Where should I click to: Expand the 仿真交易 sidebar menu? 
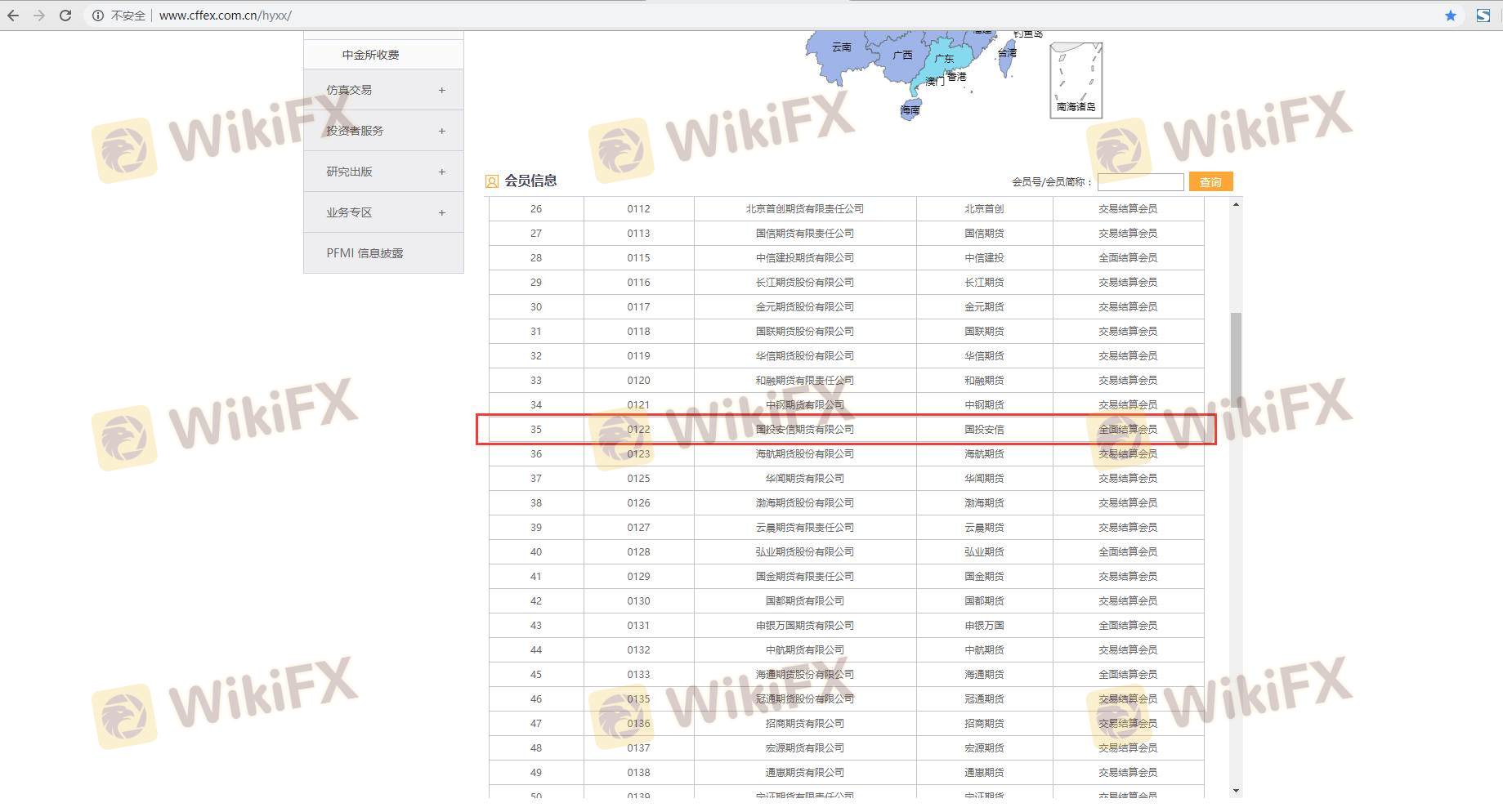441,90
